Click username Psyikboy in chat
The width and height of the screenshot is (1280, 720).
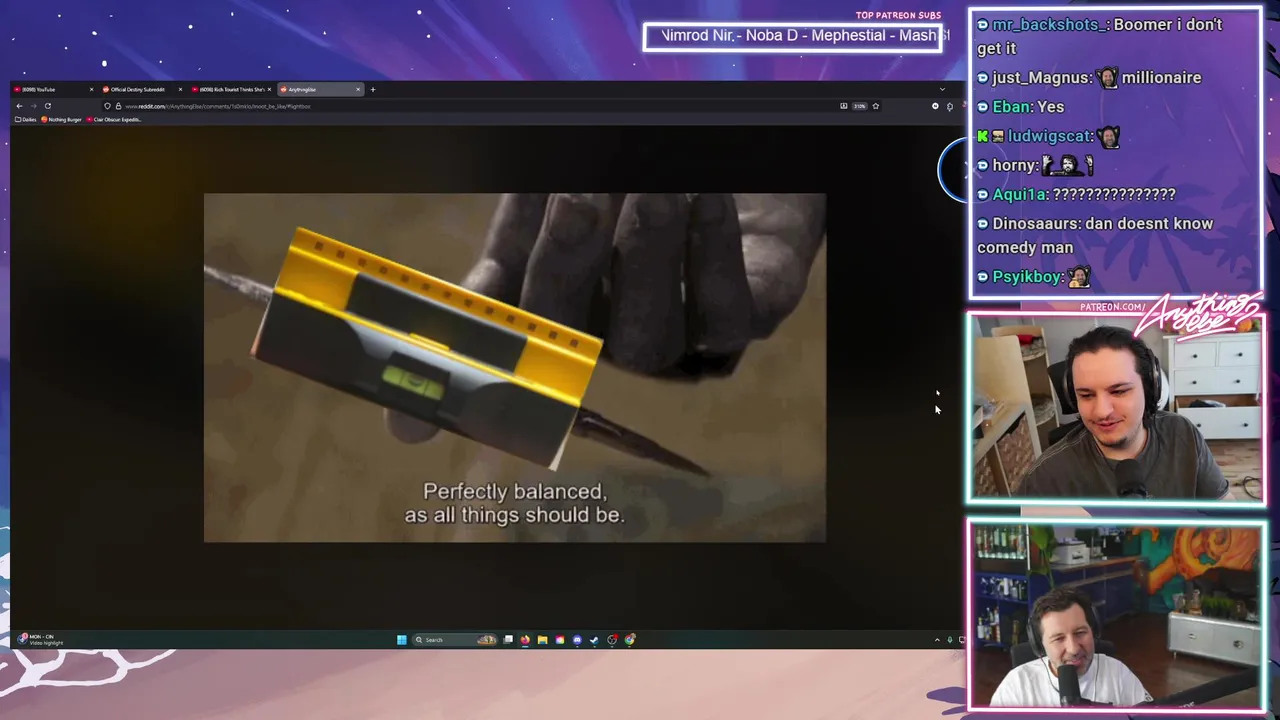coord(1027,277)
